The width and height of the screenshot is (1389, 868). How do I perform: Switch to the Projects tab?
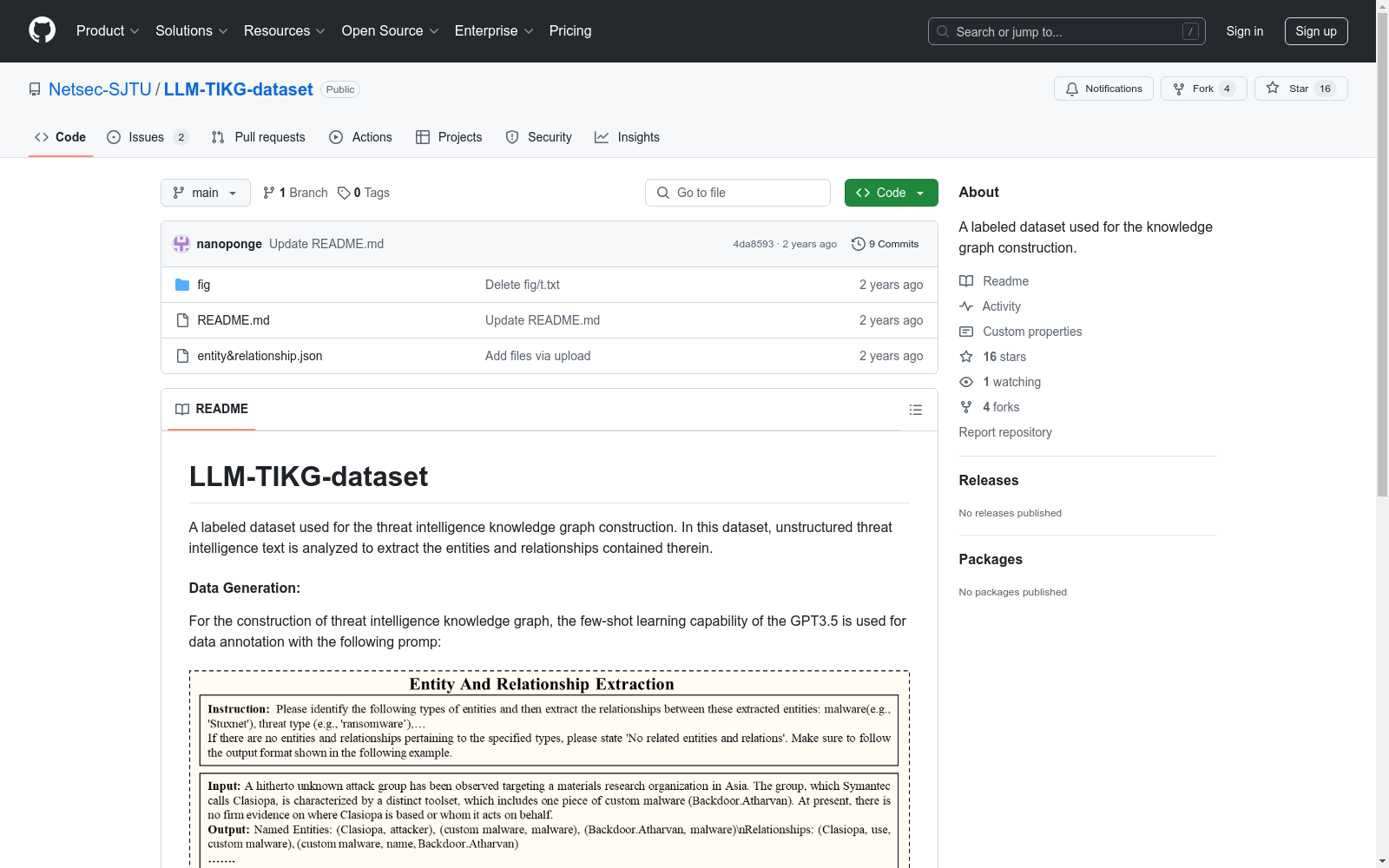[x=449, y=137]
